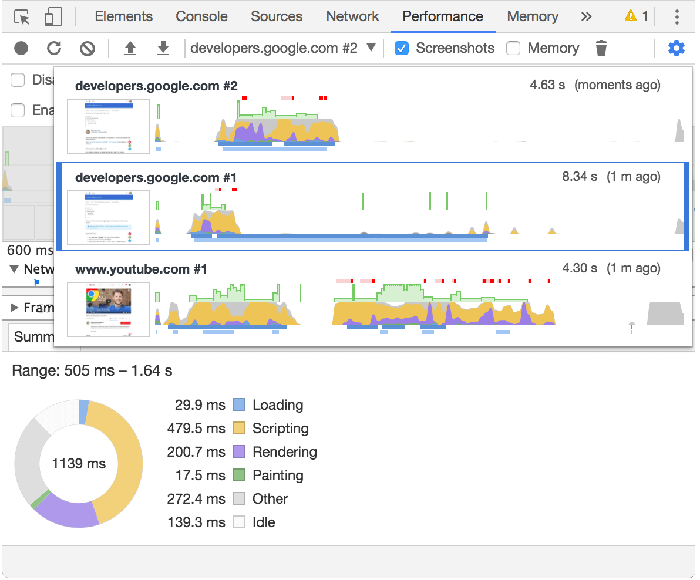Uncheck the Screenshots checkbox
This screenshot has width=700, height=580.
point(402,48)
